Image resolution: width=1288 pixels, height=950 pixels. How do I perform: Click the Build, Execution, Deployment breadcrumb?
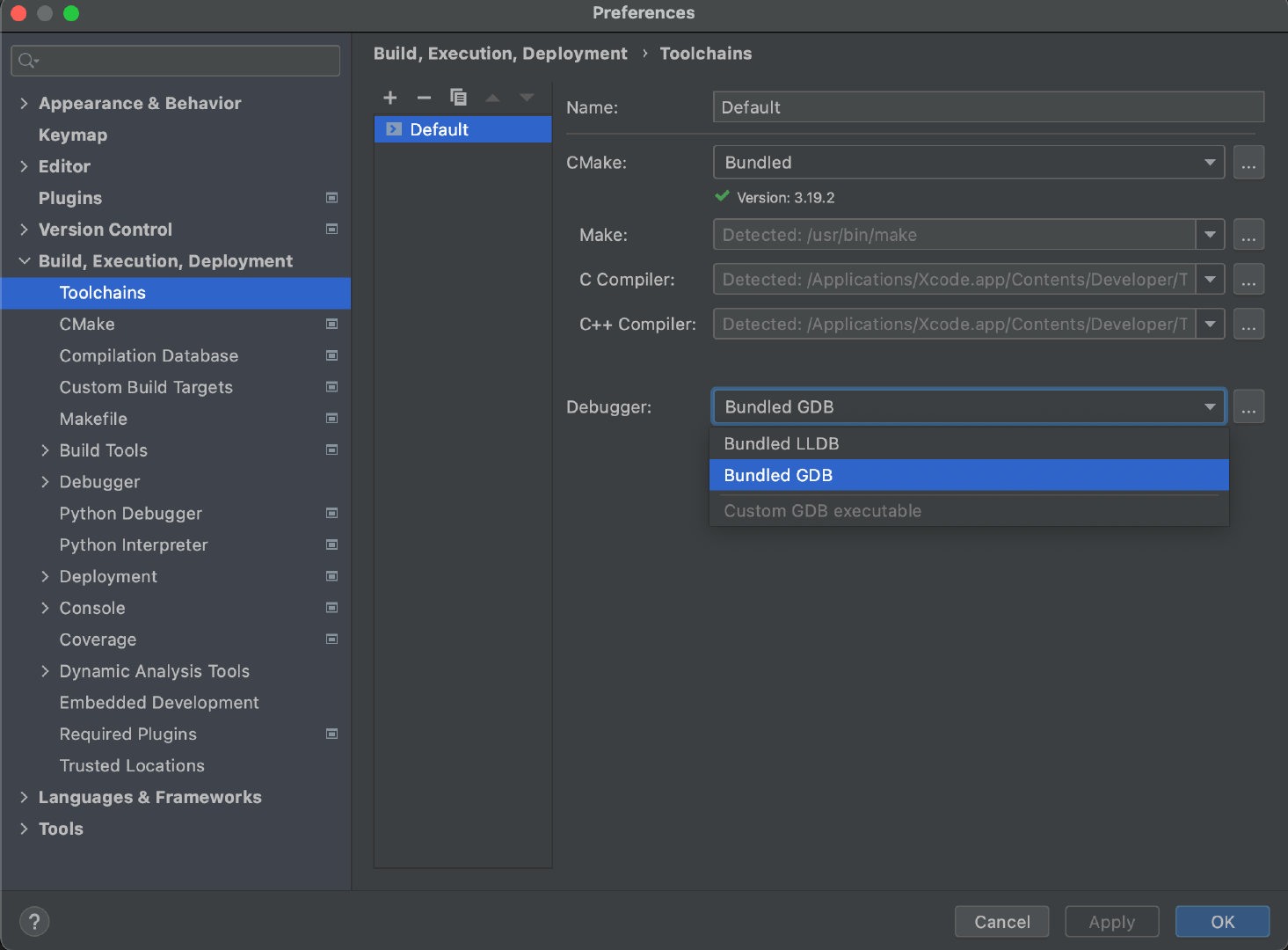click(500, 53)
